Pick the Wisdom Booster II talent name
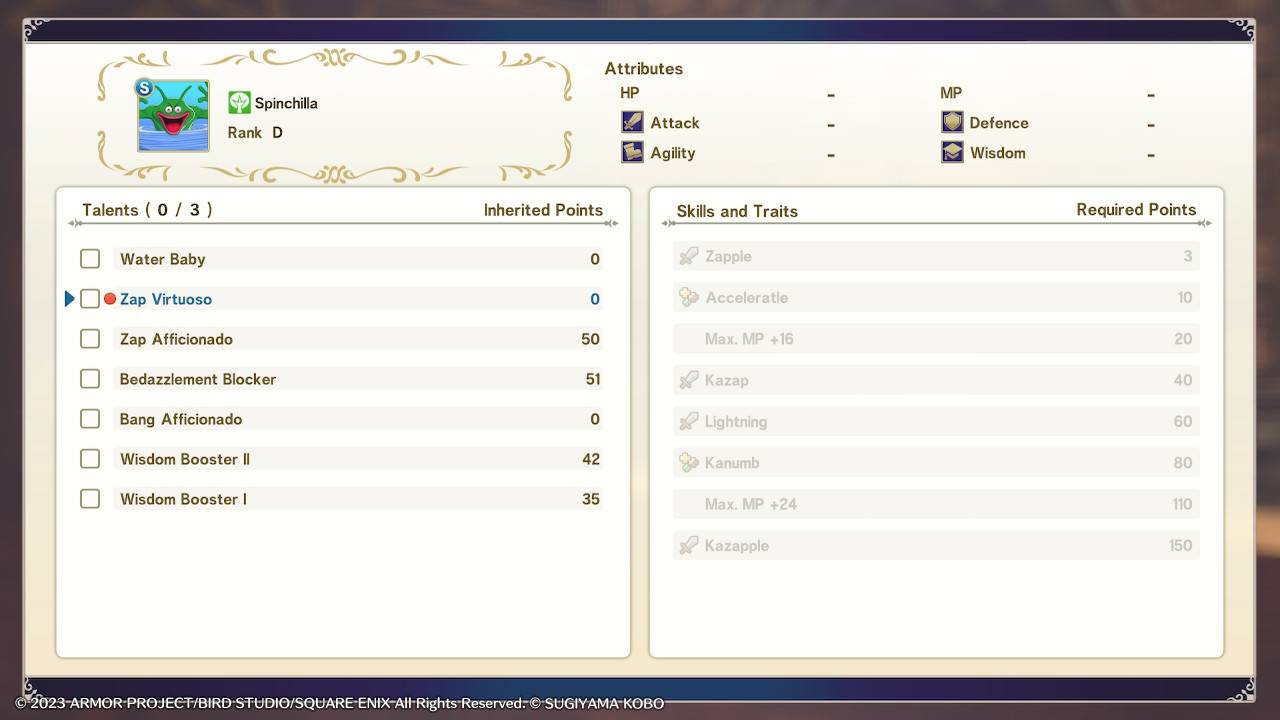Screen dimensions: 1280x720 [x=185, y=459]
